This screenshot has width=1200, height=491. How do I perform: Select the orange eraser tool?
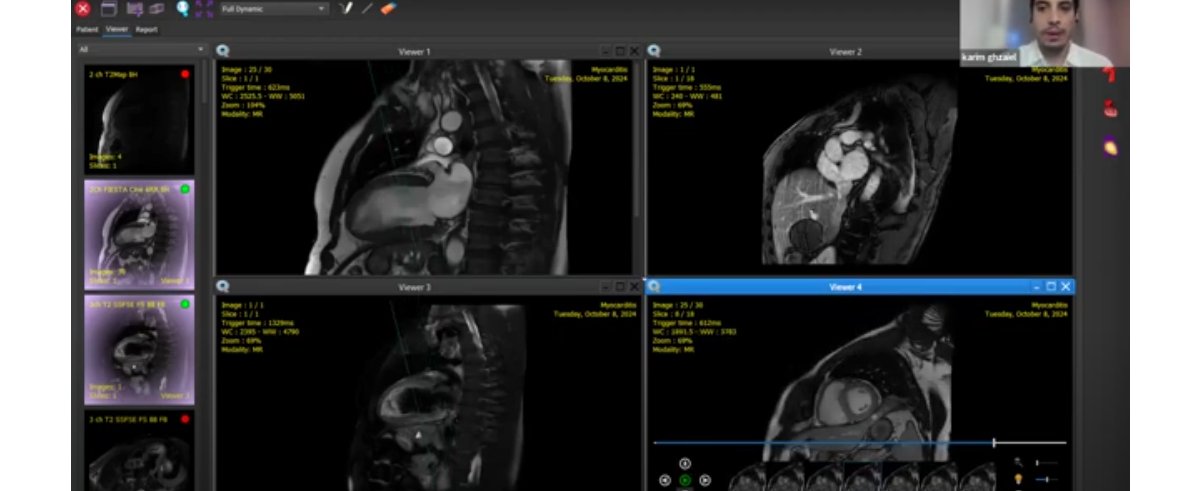[x=389, y=8]
